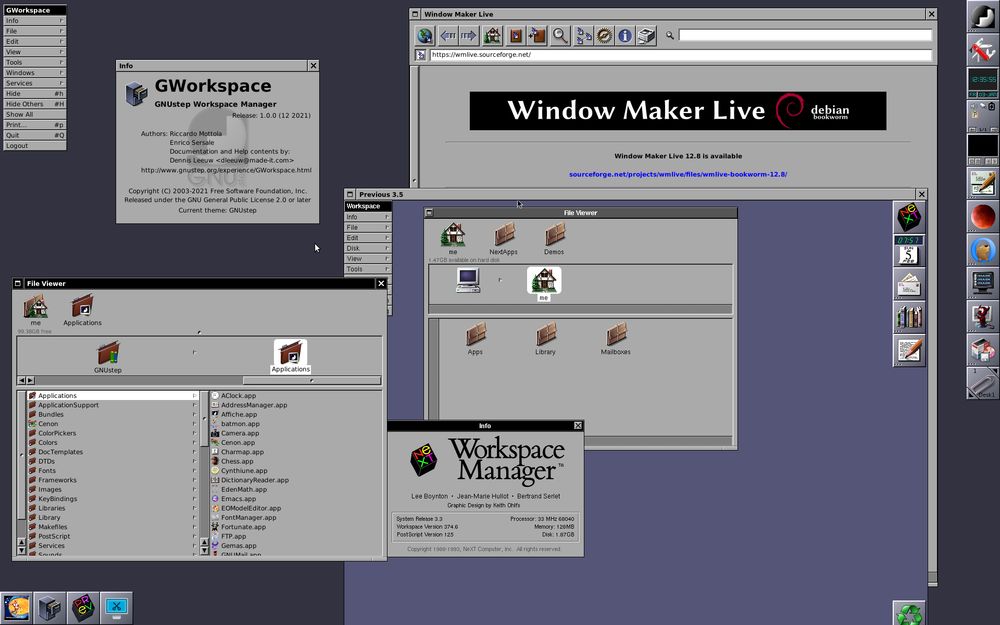Image resolution: width=1000 pixels, height=625 pixels.
Task: Click the linked-pages icon beside the compass
Action: [584, 36]
